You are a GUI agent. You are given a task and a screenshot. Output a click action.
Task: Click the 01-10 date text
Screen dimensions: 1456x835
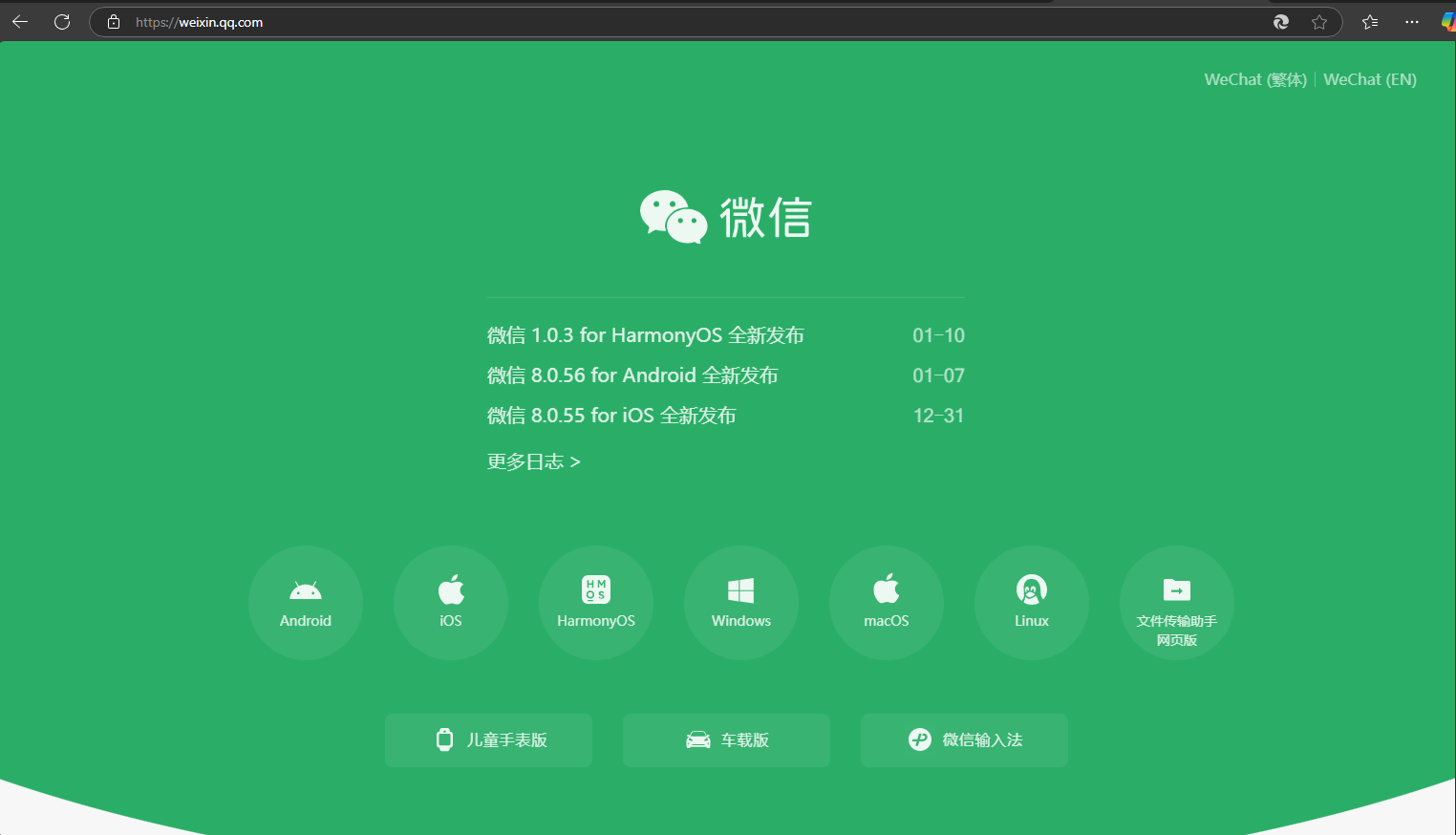click(x=938, y=335)
